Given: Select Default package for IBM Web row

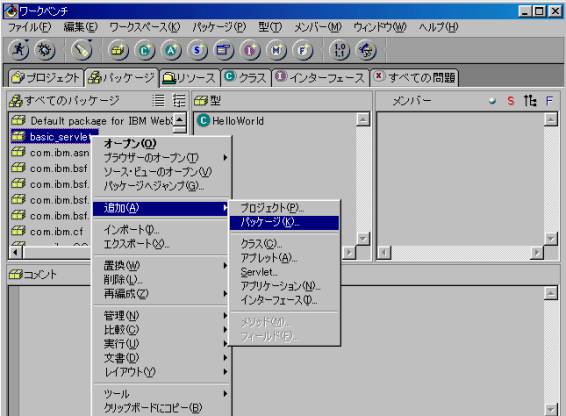Looking at the screenshot, I should point(92,121).
